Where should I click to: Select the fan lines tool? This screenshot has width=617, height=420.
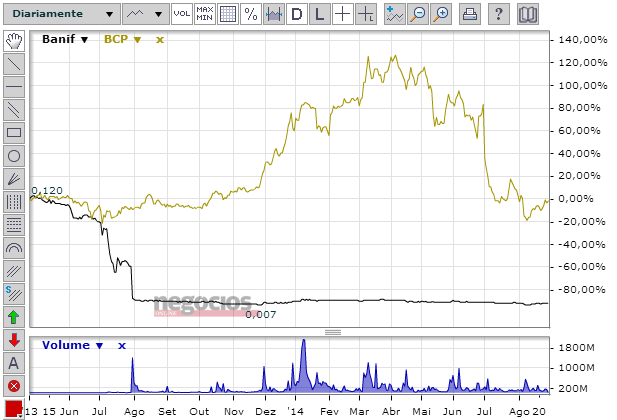(14, 179)
